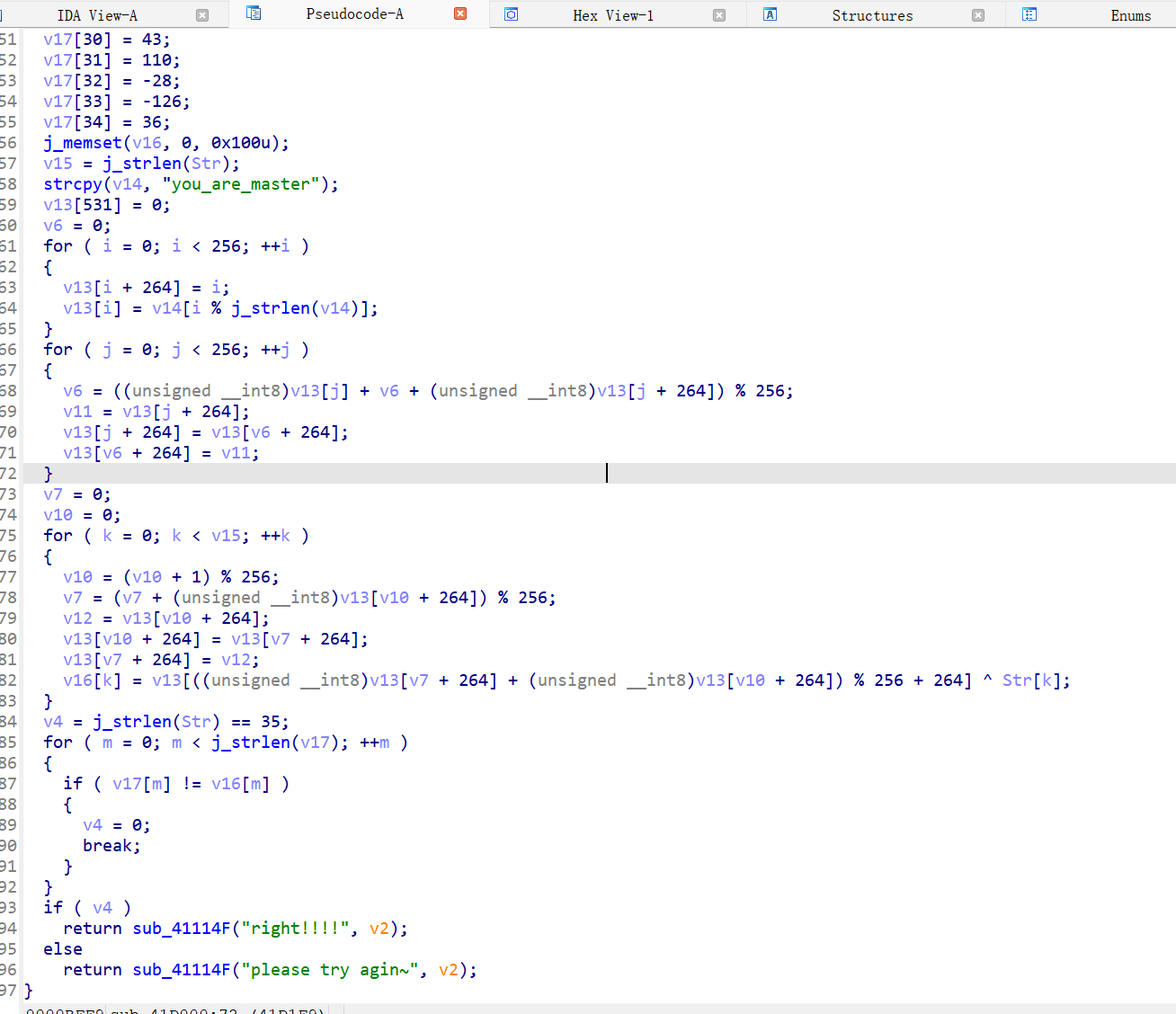Image resolution: width=1176 pixels, height=1014 pixels.
Task: Click the line v17[33] = -126
Action: coord(117,102)
